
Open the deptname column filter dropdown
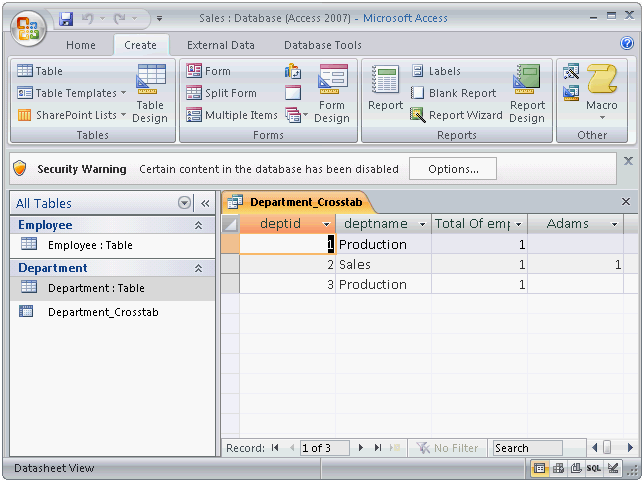tap(422, 224)
